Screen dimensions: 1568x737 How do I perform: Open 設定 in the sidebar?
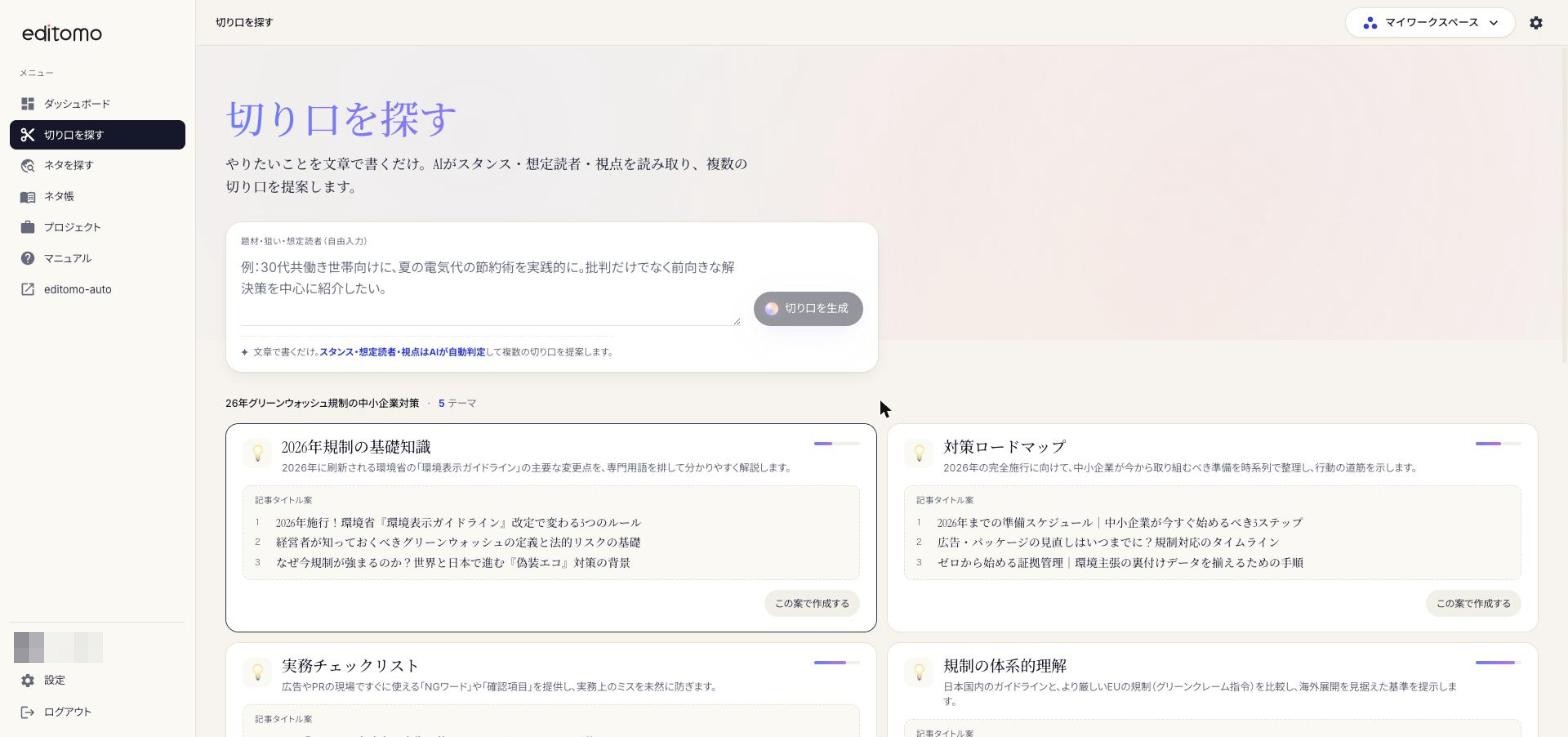(97, 680)
